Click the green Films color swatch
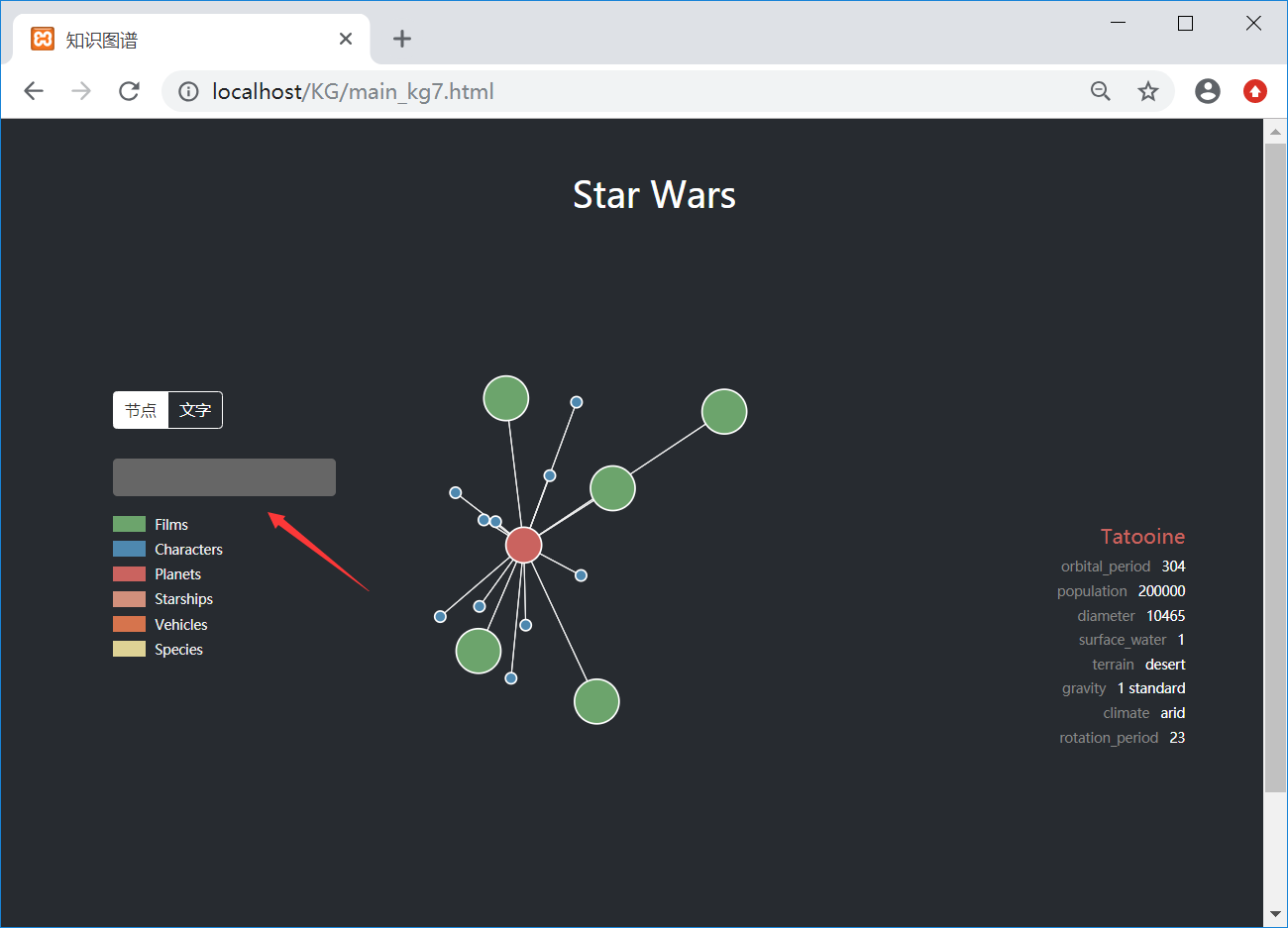 [x=129, y=524]
